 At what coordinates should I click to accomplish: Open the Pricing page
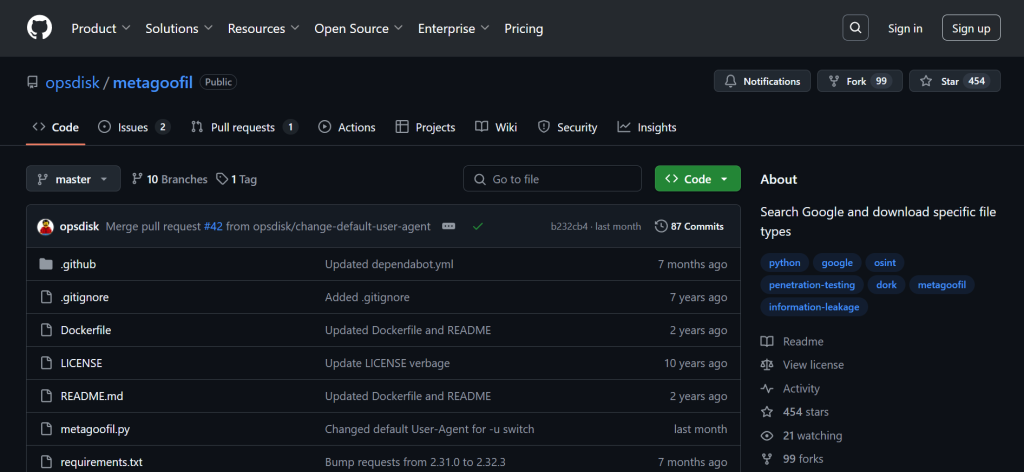pos(524,29)
